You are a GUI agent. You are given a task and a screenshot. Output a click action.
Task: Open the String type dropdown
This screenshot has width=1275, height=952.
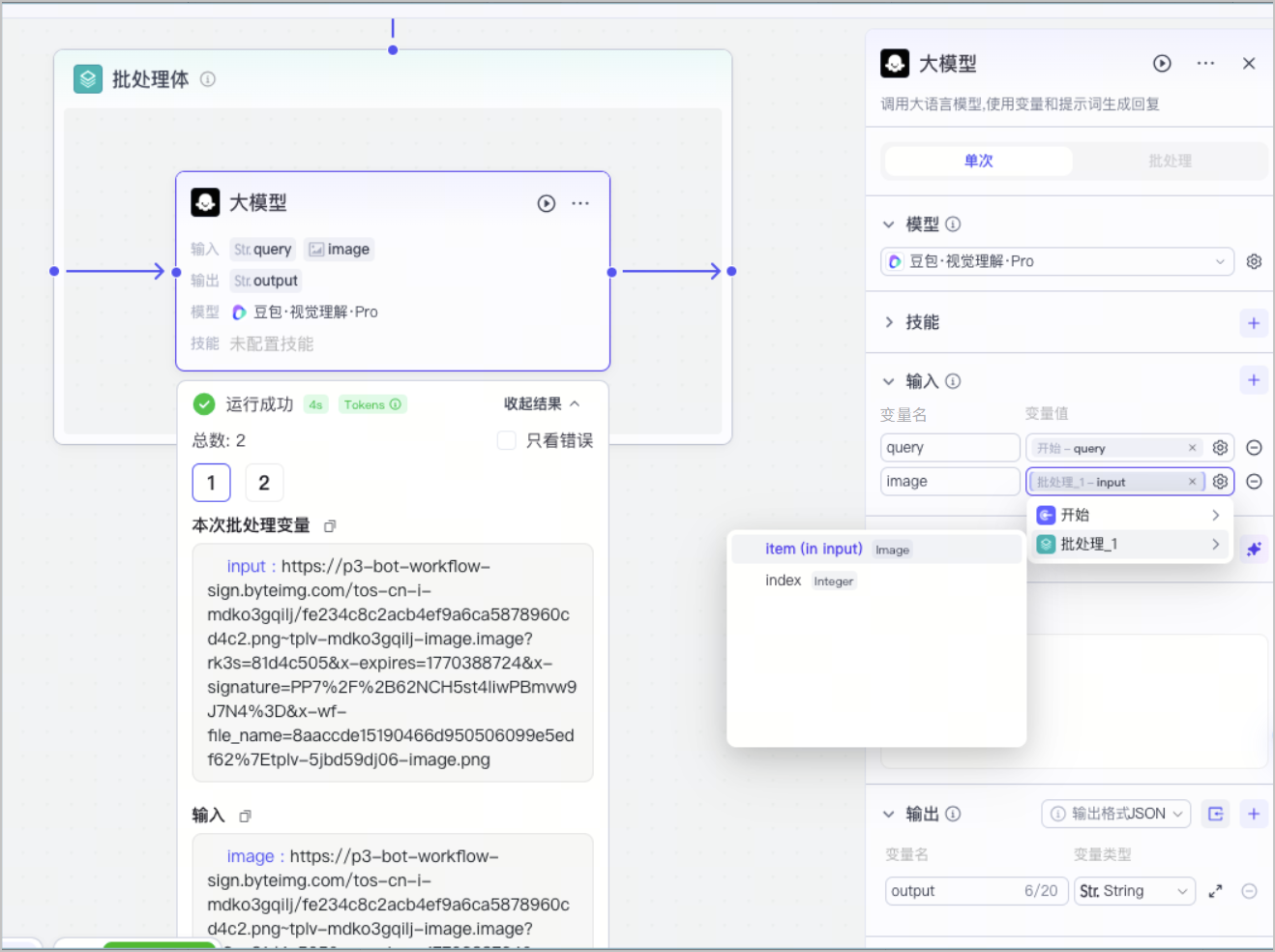click(x=1135, y=891)
